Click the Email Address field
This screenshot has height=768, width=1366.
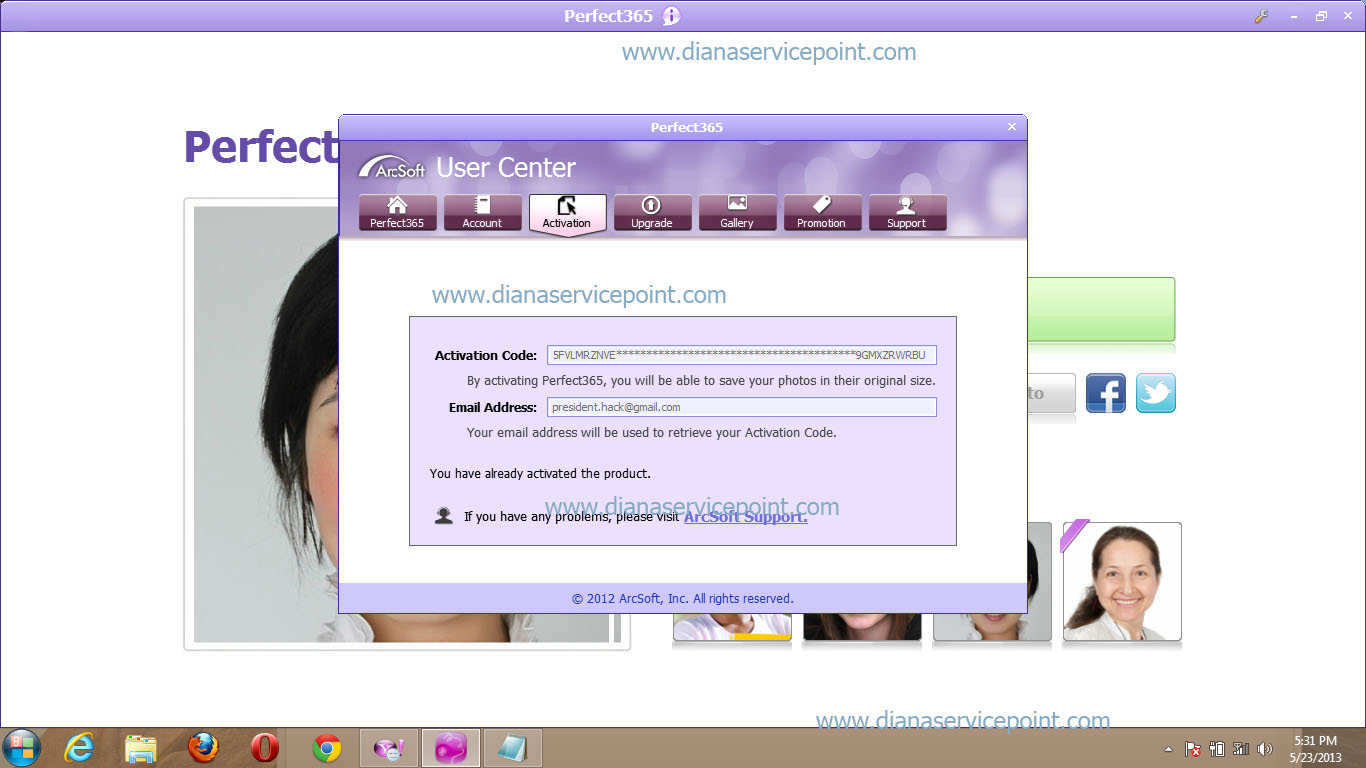[x=742, y=407]
